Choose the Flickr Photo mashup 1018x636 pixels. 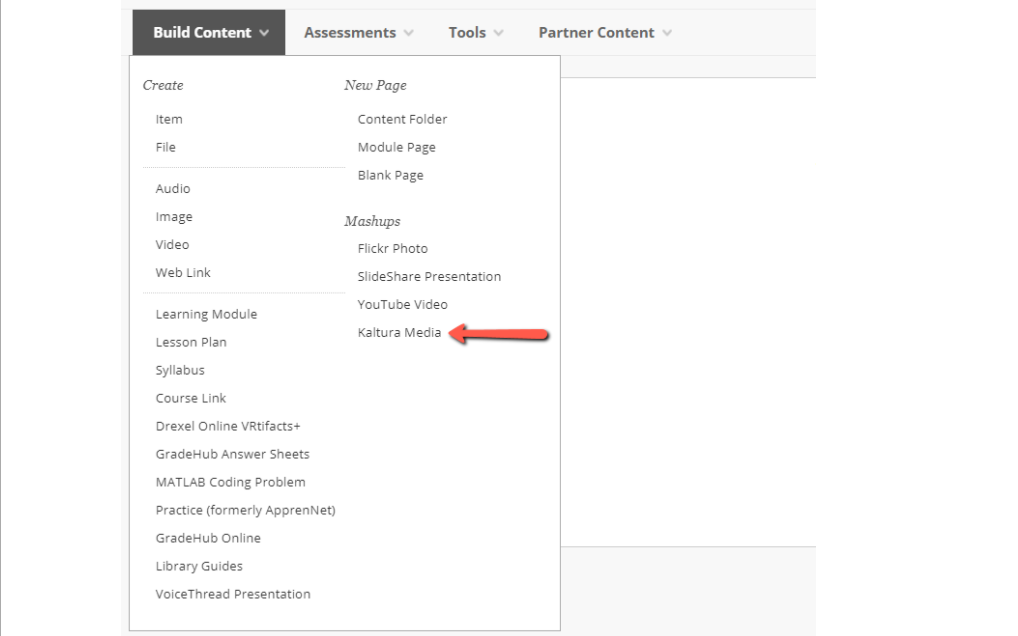393,249
